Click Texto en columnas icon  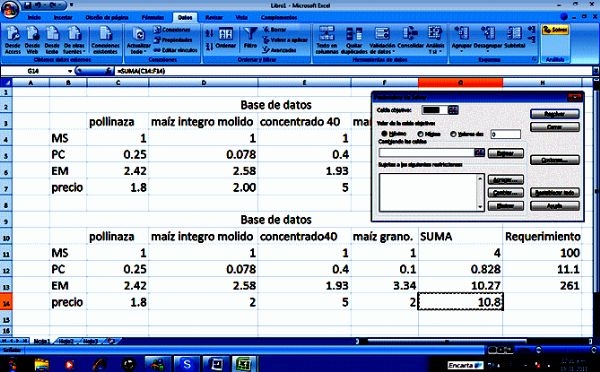pos(326,40)
